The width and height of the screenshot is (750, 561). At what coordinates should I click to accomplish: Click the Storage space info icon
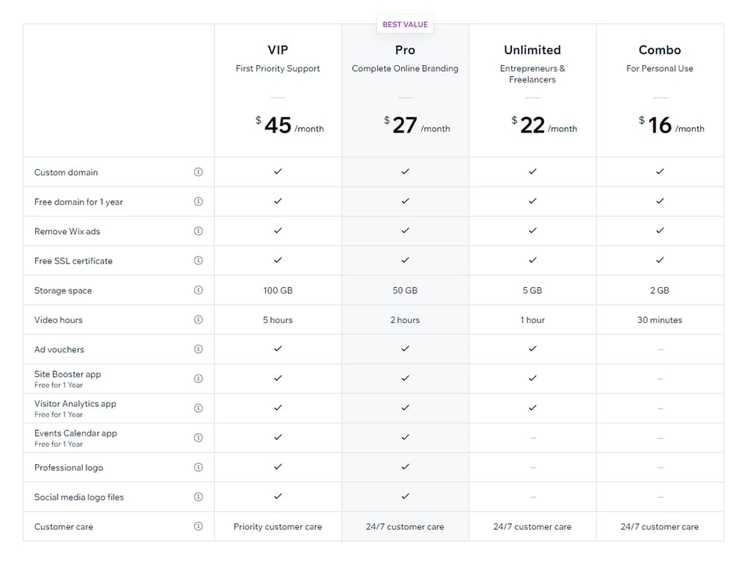point(198,290)
